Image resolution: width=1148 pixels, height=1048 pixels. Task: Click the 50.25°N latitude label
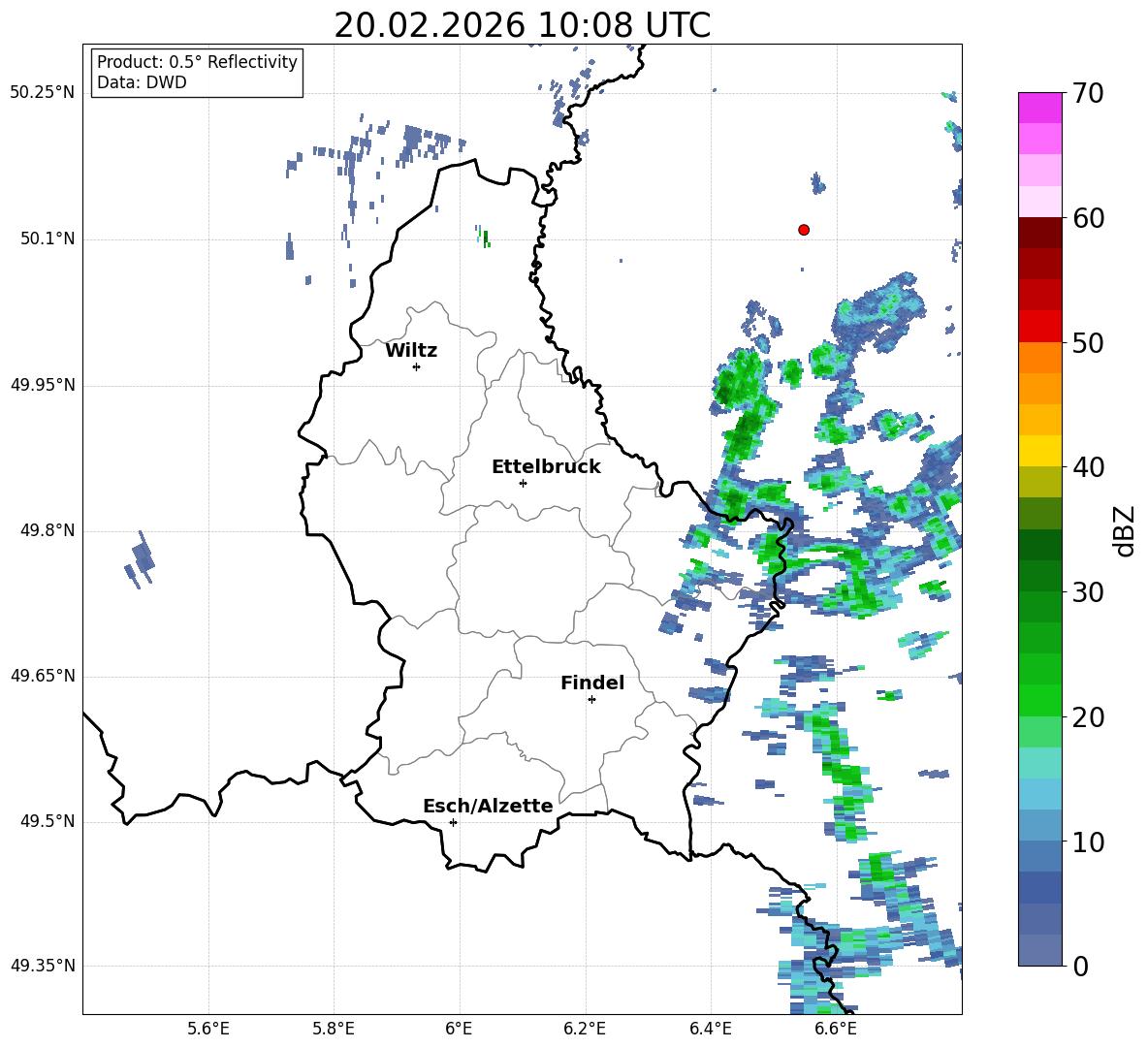(42, 93)
